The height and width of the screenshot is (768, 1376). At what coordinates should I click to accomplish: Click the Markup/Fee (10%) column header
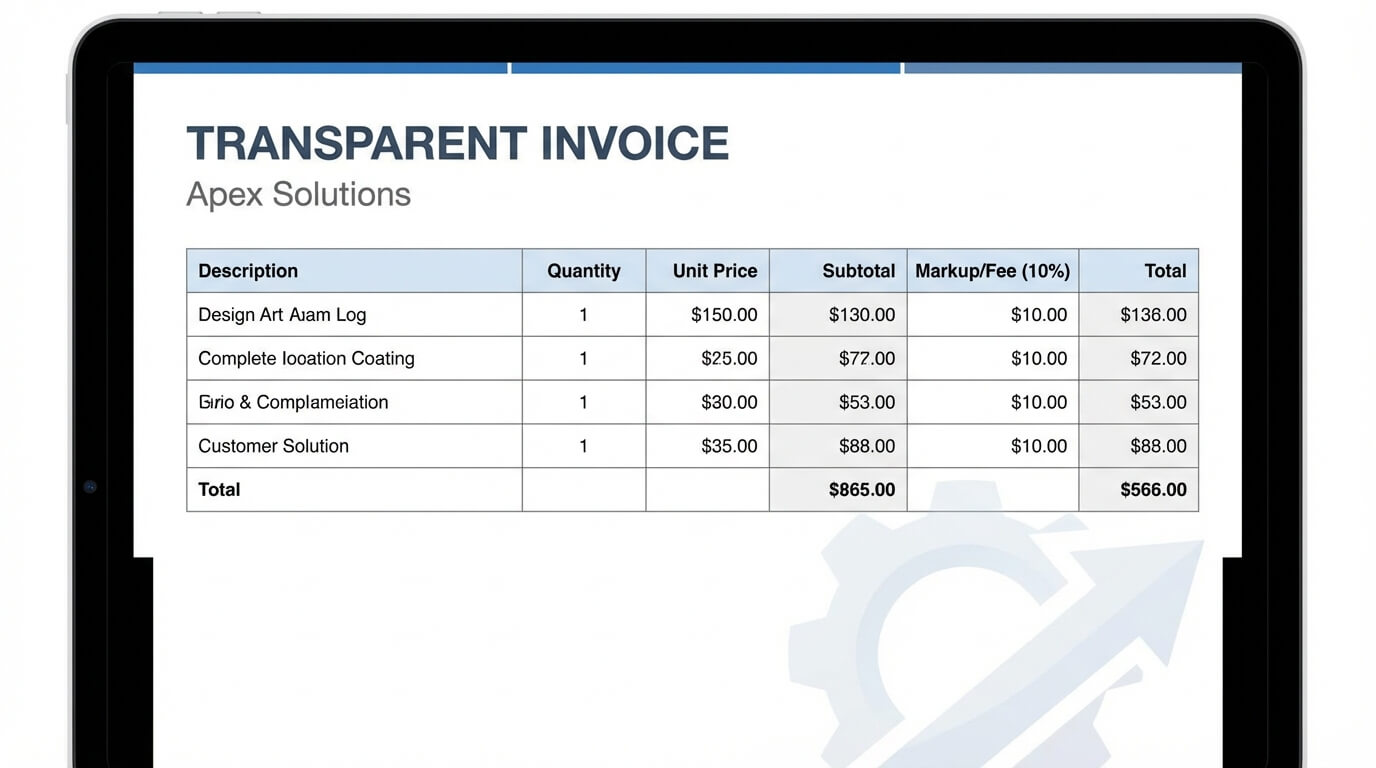[992, 271]
